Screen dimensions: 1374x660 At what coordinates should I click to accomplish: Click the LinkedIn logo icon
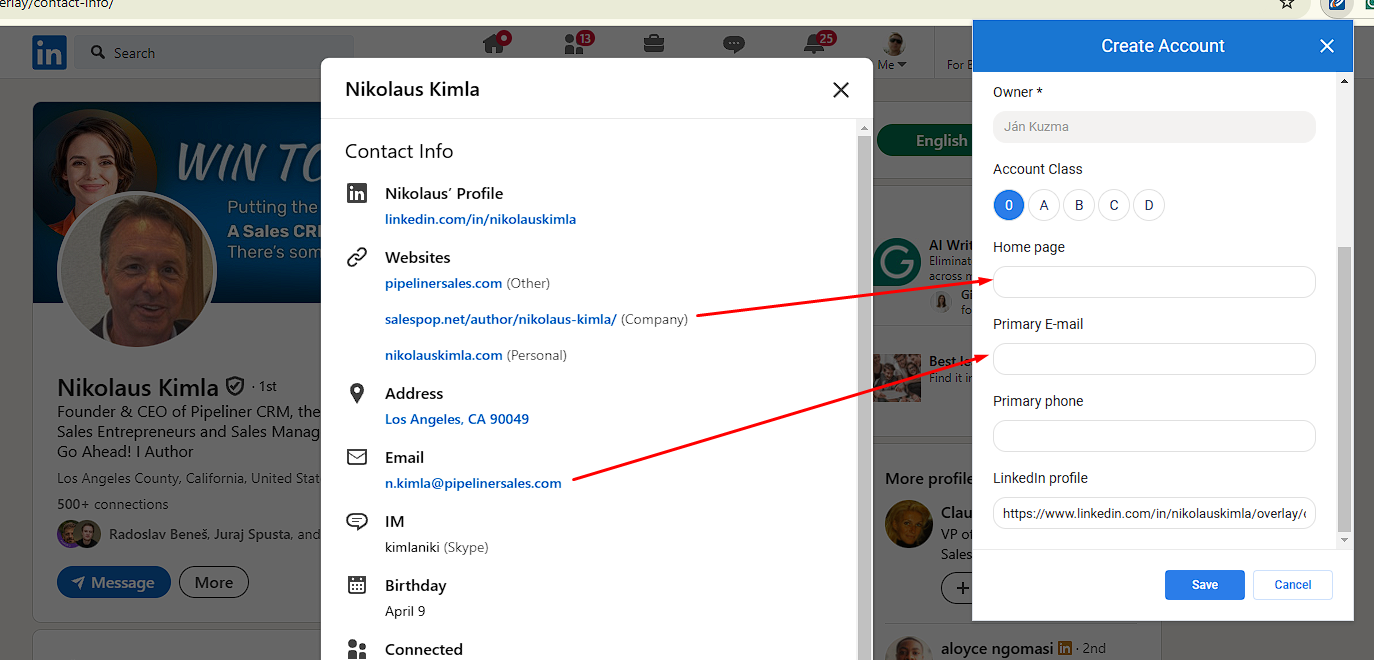pos(49,52)
